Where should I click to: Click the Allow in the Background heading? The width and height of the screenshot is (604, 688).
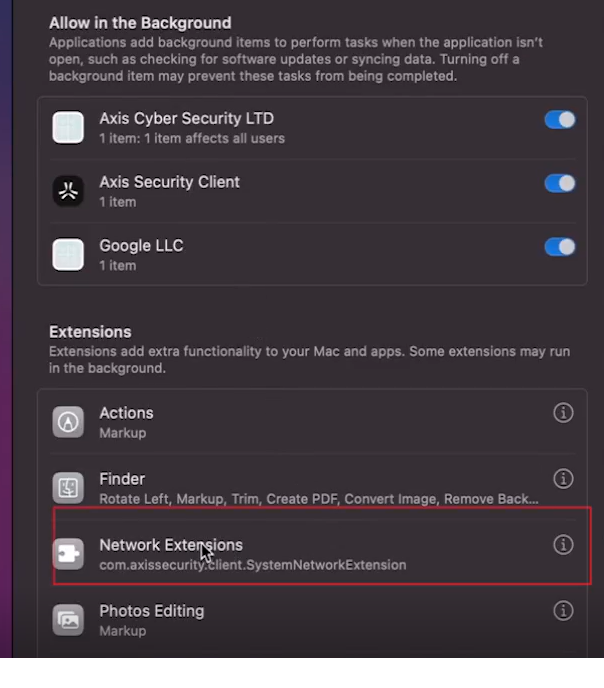tap(140, 23)
